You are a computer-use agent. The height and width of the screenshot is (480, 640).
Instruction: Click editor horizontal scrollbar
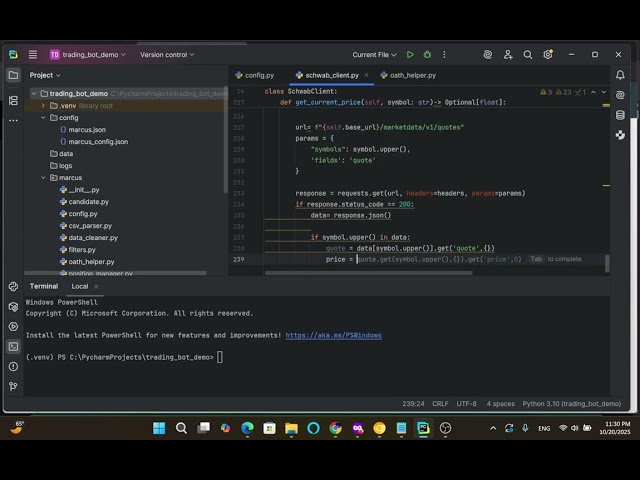pyautogui.click(x=369, y=273)
